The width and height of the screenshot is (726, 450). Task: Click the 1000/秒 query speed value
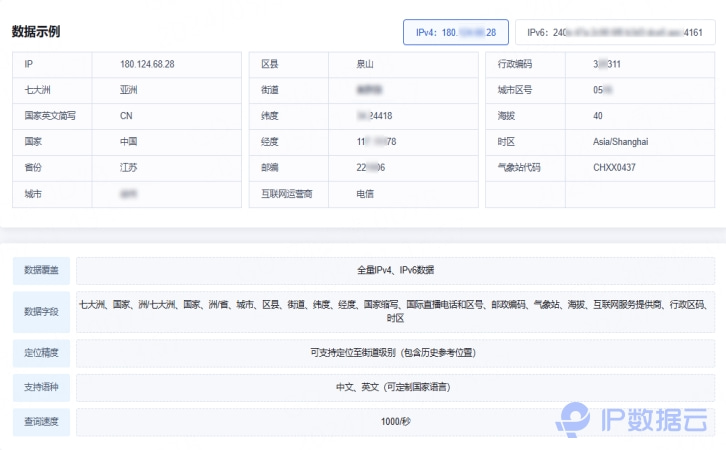coord(395,421)
